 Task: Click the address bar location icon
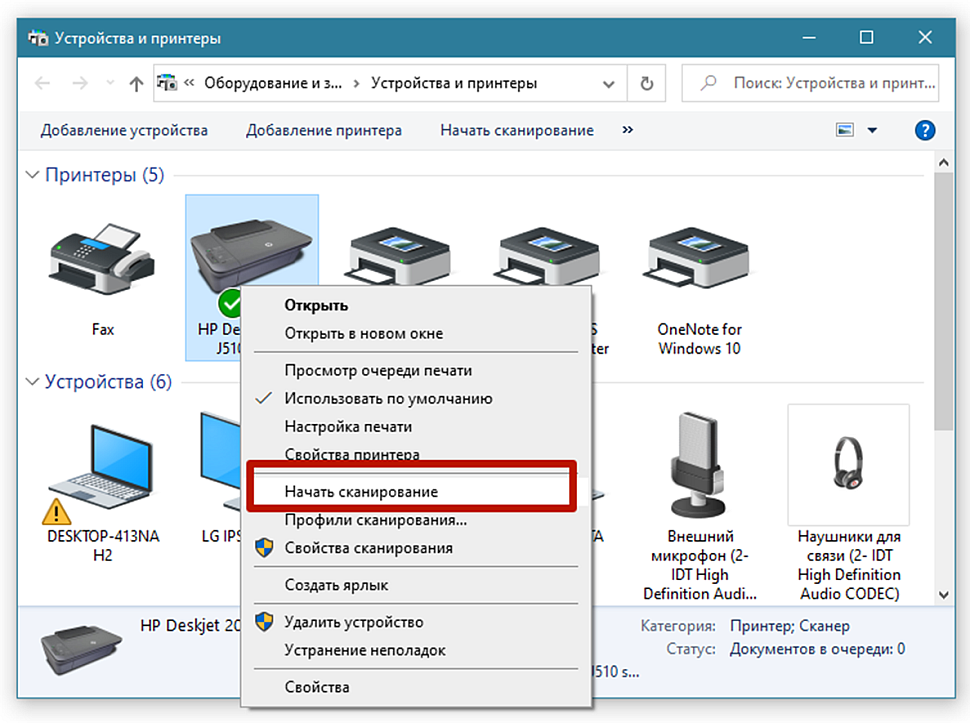pos(167,83)
